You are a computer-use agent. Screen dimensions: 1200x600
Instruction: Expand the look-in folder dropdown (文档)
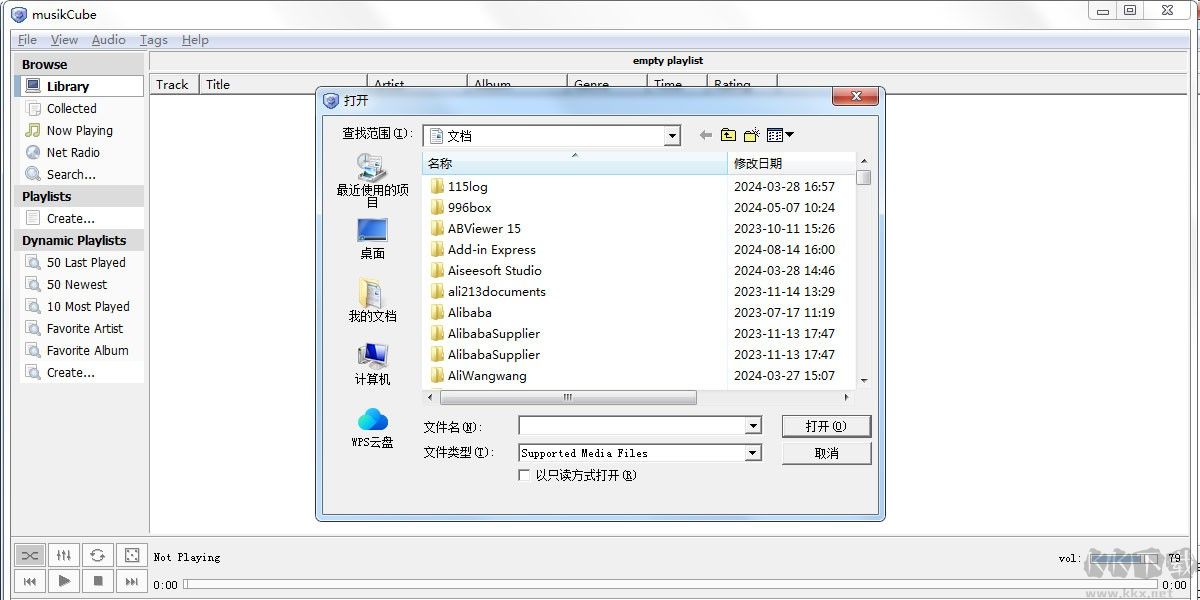[x=672, y=136]
